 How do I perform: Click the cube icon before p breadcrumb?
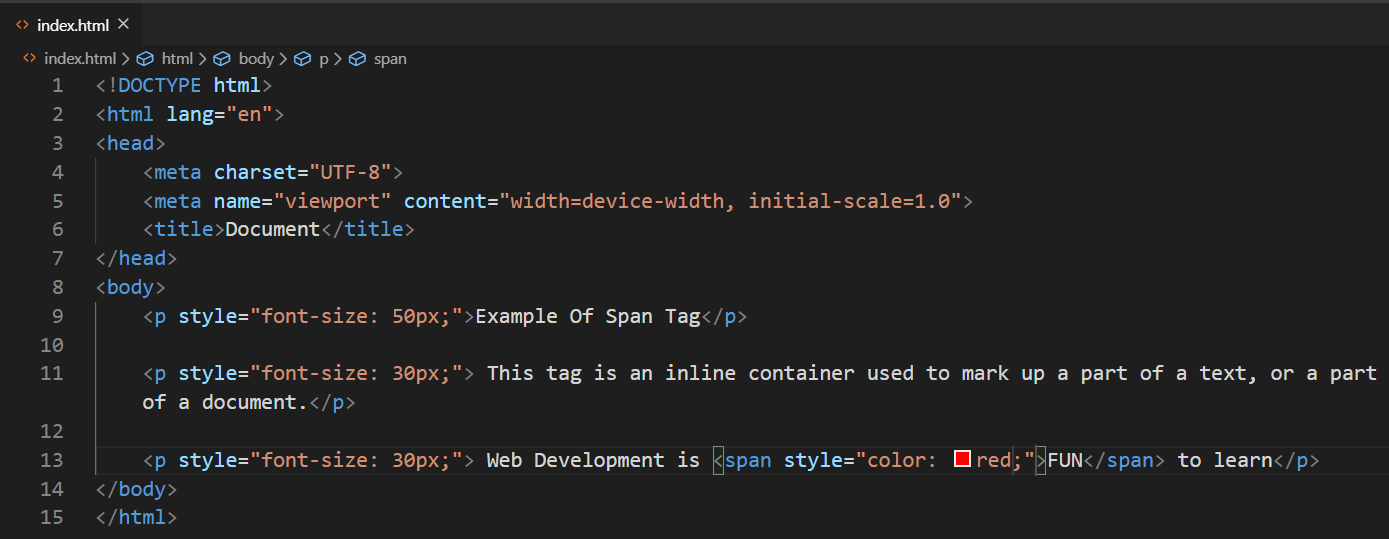(302, 59)
